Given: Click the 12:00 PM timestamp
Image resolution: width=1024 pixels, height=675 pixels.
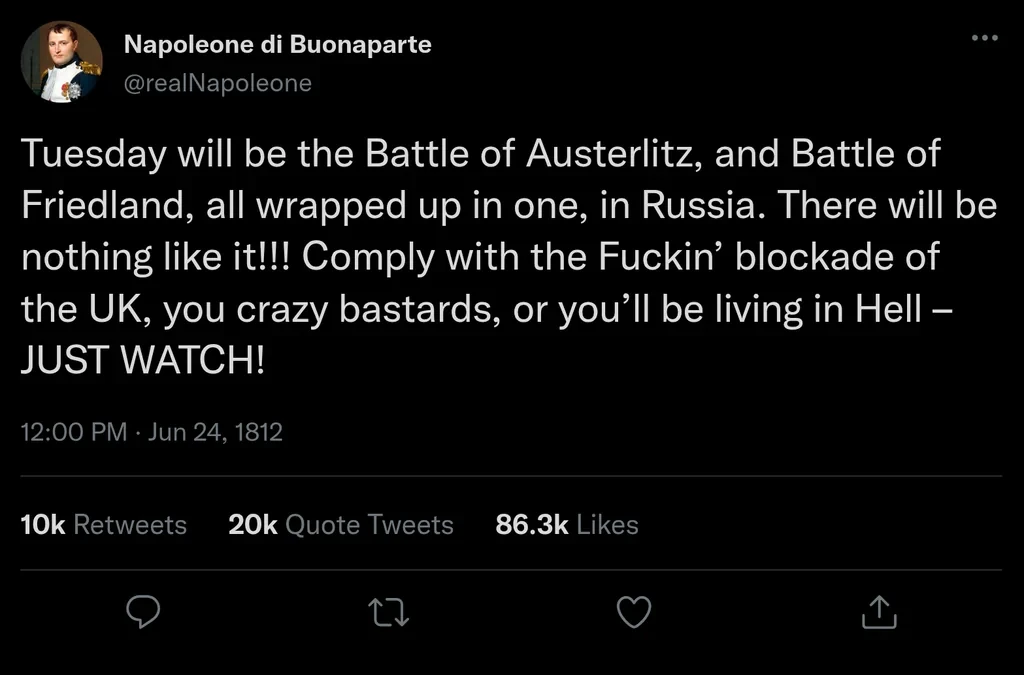Looking at the screenshot, I should 73,433.
